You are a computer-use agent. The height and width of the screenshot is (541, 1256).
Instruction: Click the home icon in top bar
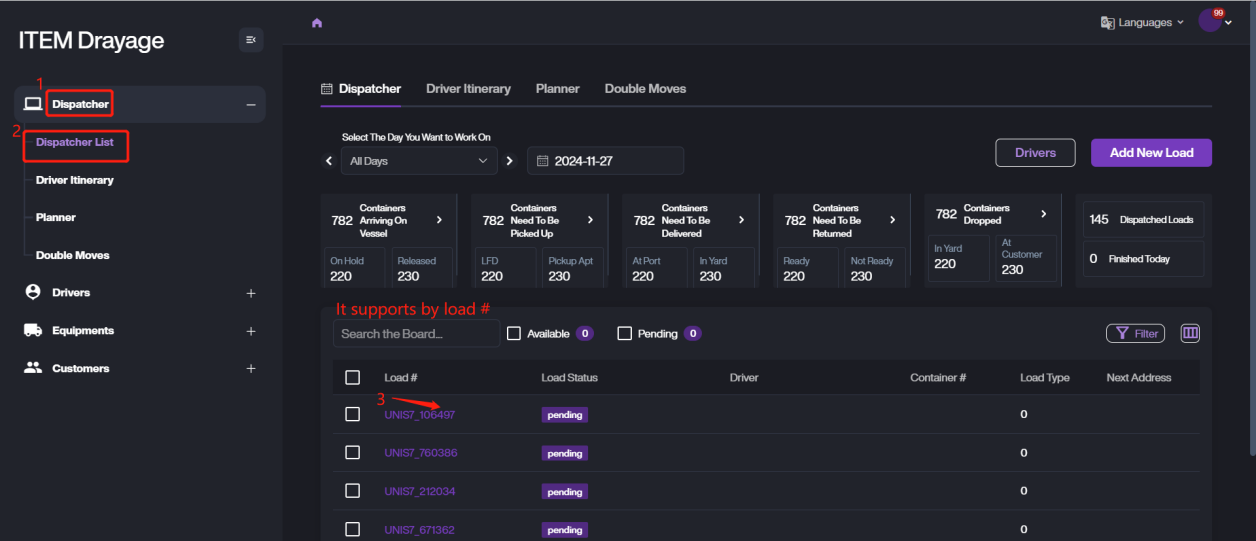(x=317, y=23)
